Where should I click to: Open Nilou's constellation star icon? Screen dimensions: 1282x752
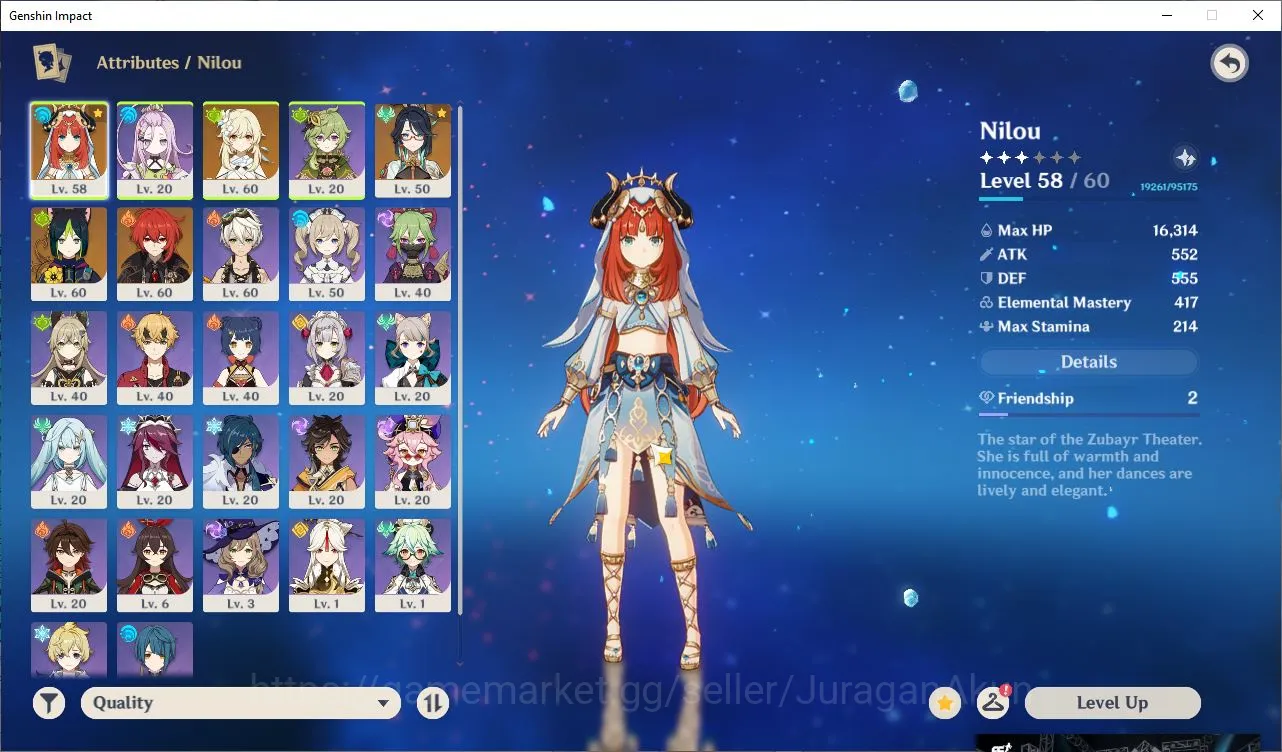point(1185,158)
